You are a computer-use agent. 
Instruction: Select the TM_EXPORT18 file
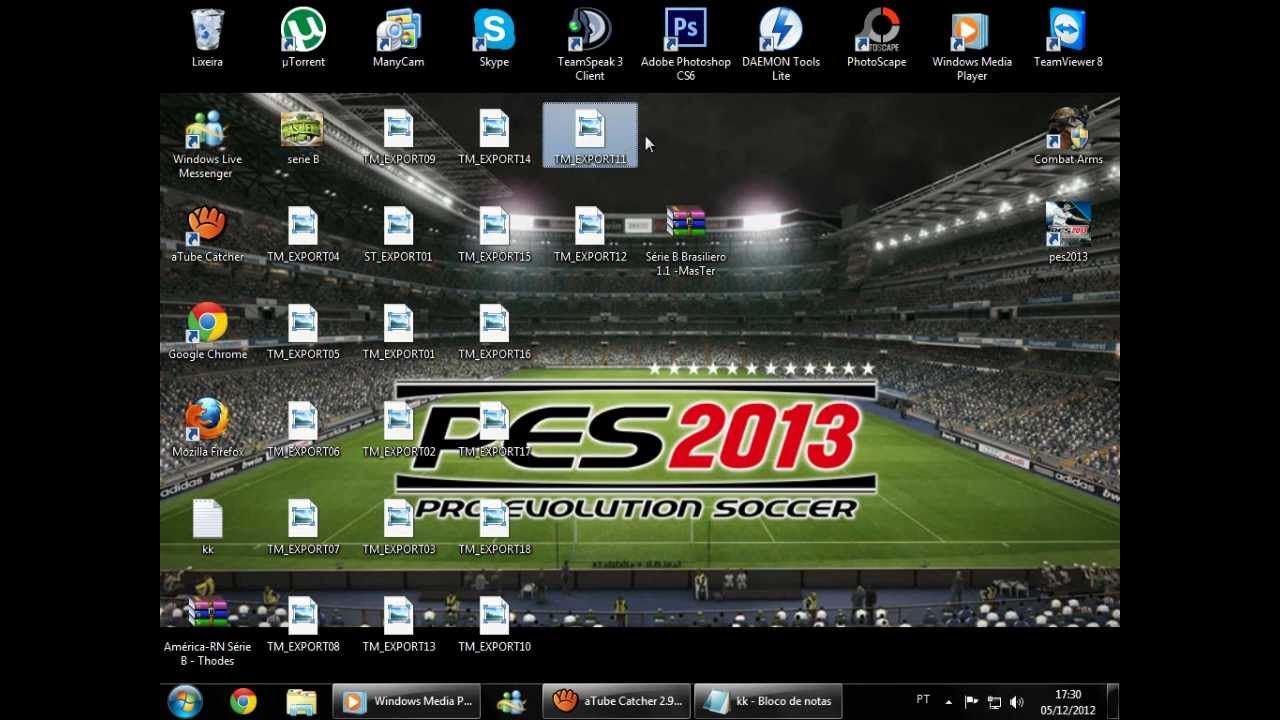point(494,527)
